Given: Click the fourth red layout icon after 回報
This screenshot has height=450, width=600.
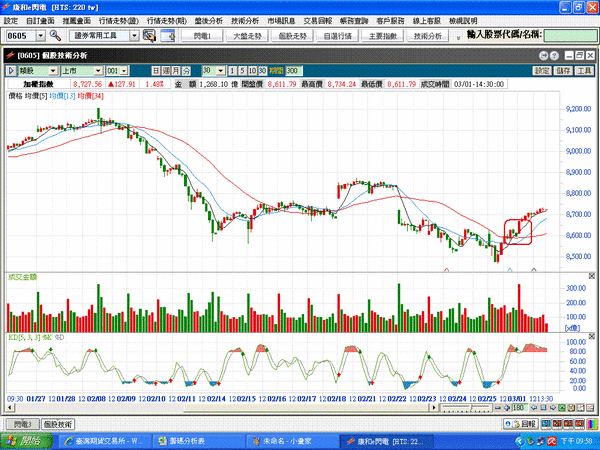Looking at the screenshot, I should pos(580,424).
